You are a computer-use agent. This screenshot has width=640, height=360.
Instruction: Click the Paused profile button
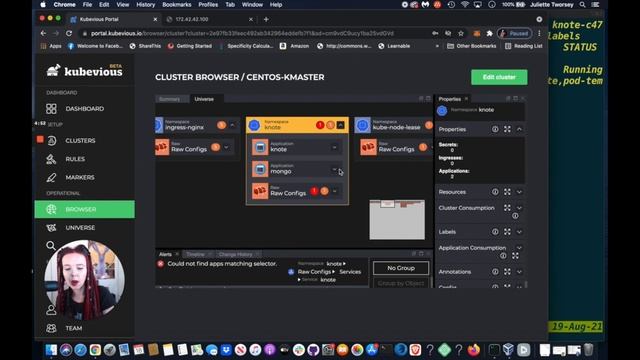pos(514,33)
